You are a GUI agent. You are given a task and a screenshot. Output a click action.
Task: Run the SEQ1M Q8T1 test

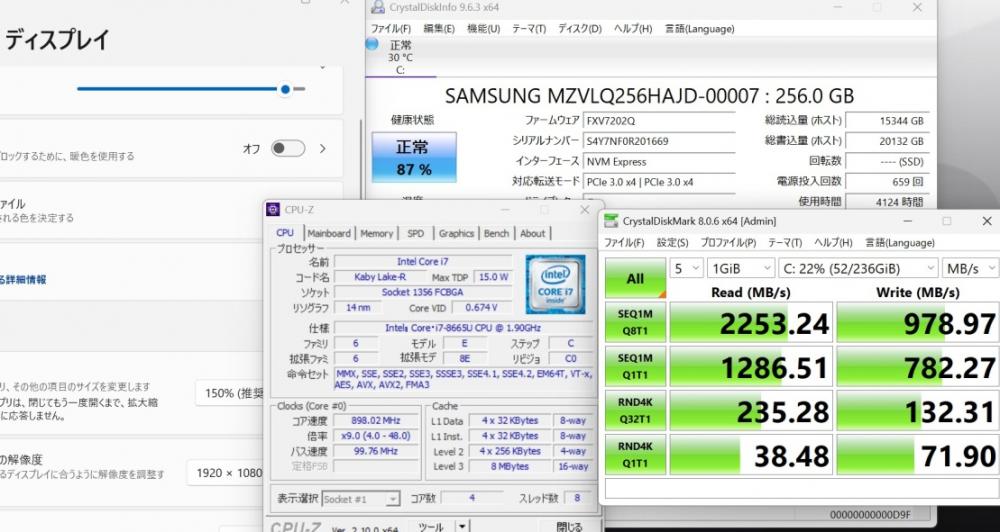coord(635,323)
